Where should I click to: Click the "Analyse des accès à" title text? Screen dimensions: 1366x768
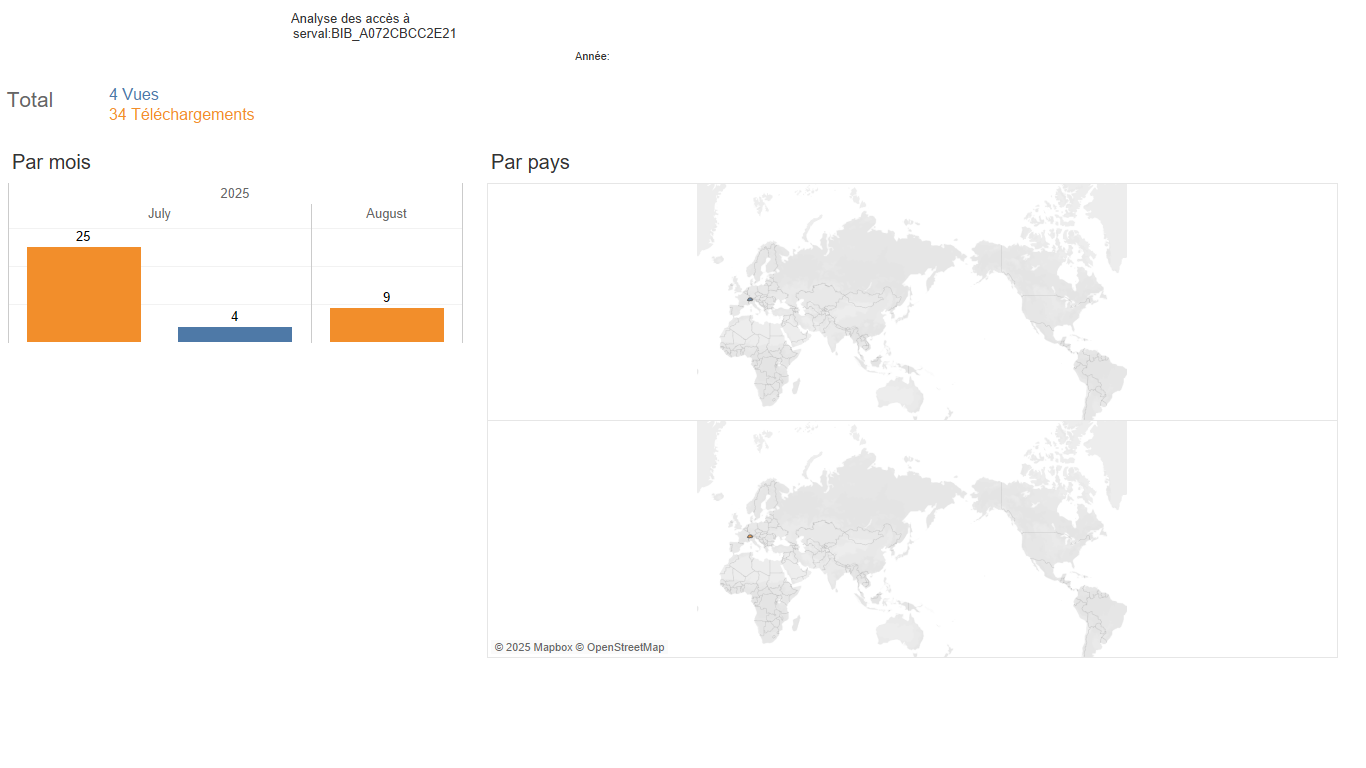(350, 19)
